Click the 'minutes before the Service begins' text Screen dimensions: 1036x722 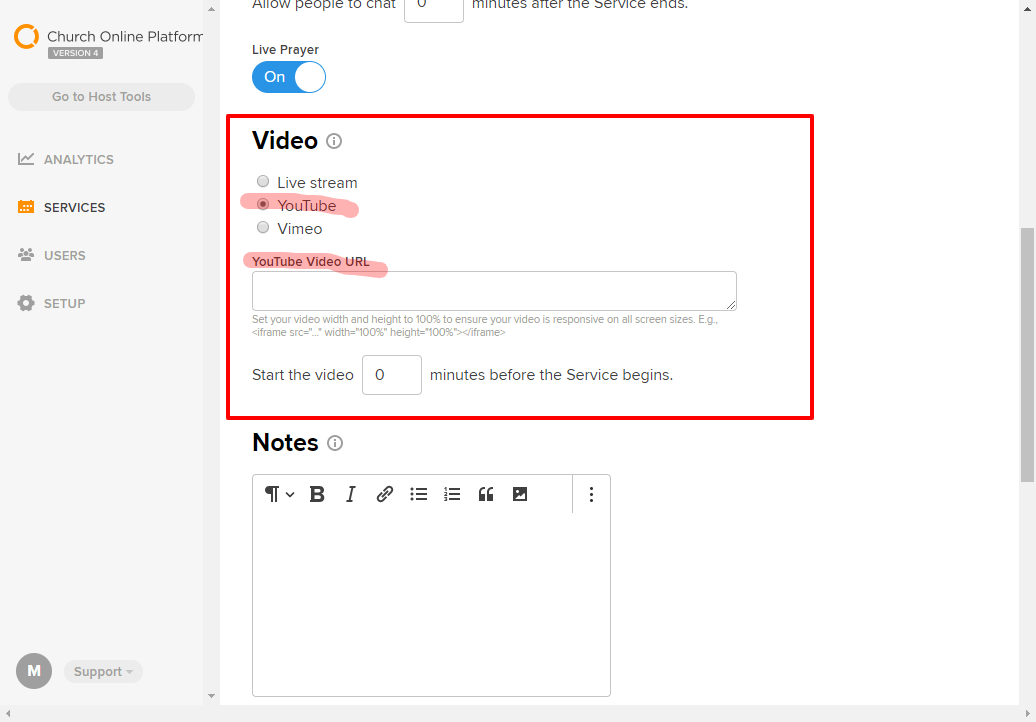pos(552,375)
